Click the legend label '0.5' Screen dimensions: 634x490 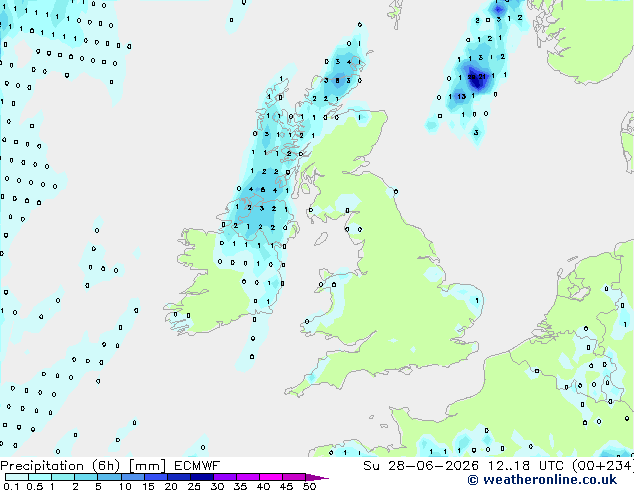[x=34, y=486]
